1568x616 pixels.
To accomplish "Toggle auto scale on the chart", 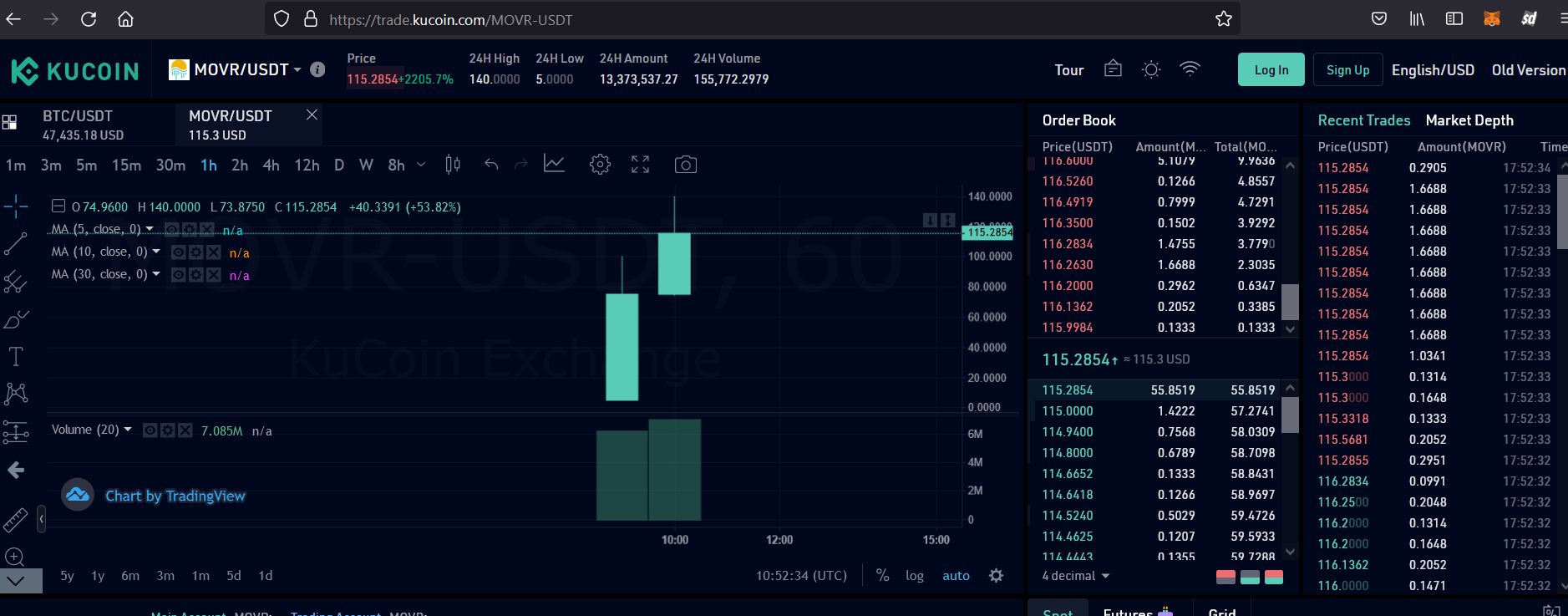I will click(956, 576).
